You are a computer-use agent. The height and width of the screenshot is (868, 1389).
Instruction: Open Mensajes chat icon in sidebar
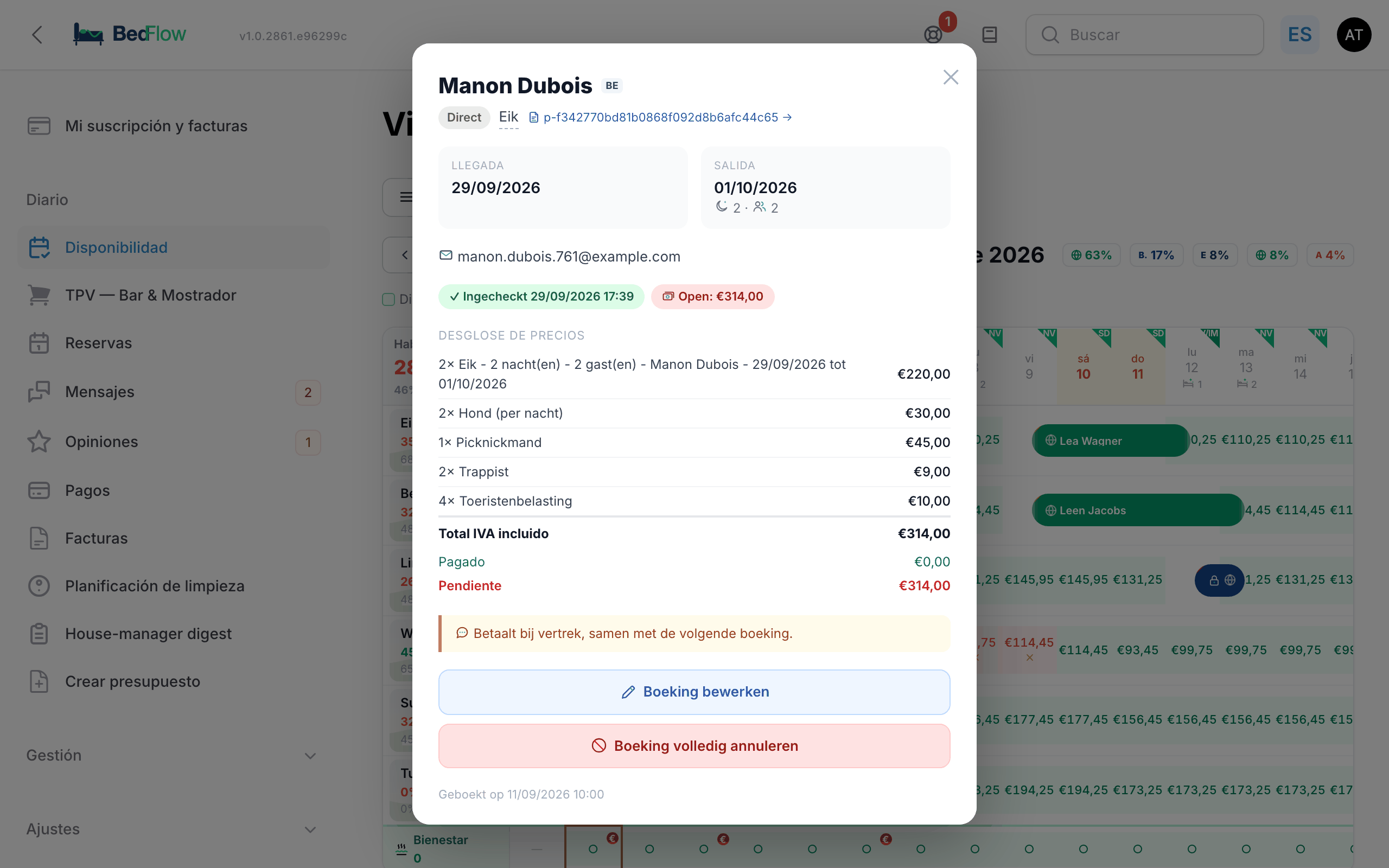click(x=39, y=392)
